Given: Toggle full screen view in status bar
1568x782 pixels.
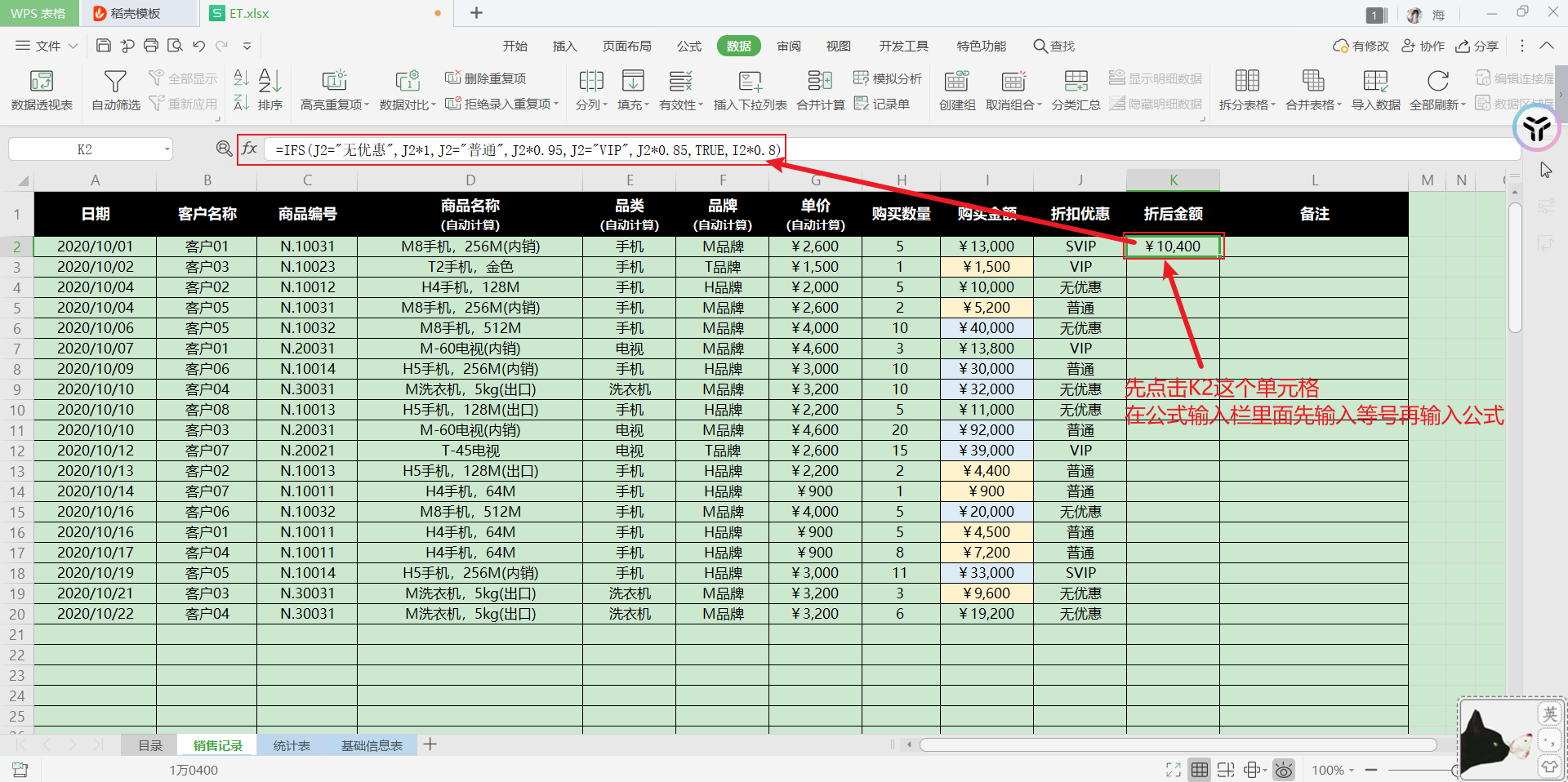Looking at the screenshot, I should (1174, 770).
